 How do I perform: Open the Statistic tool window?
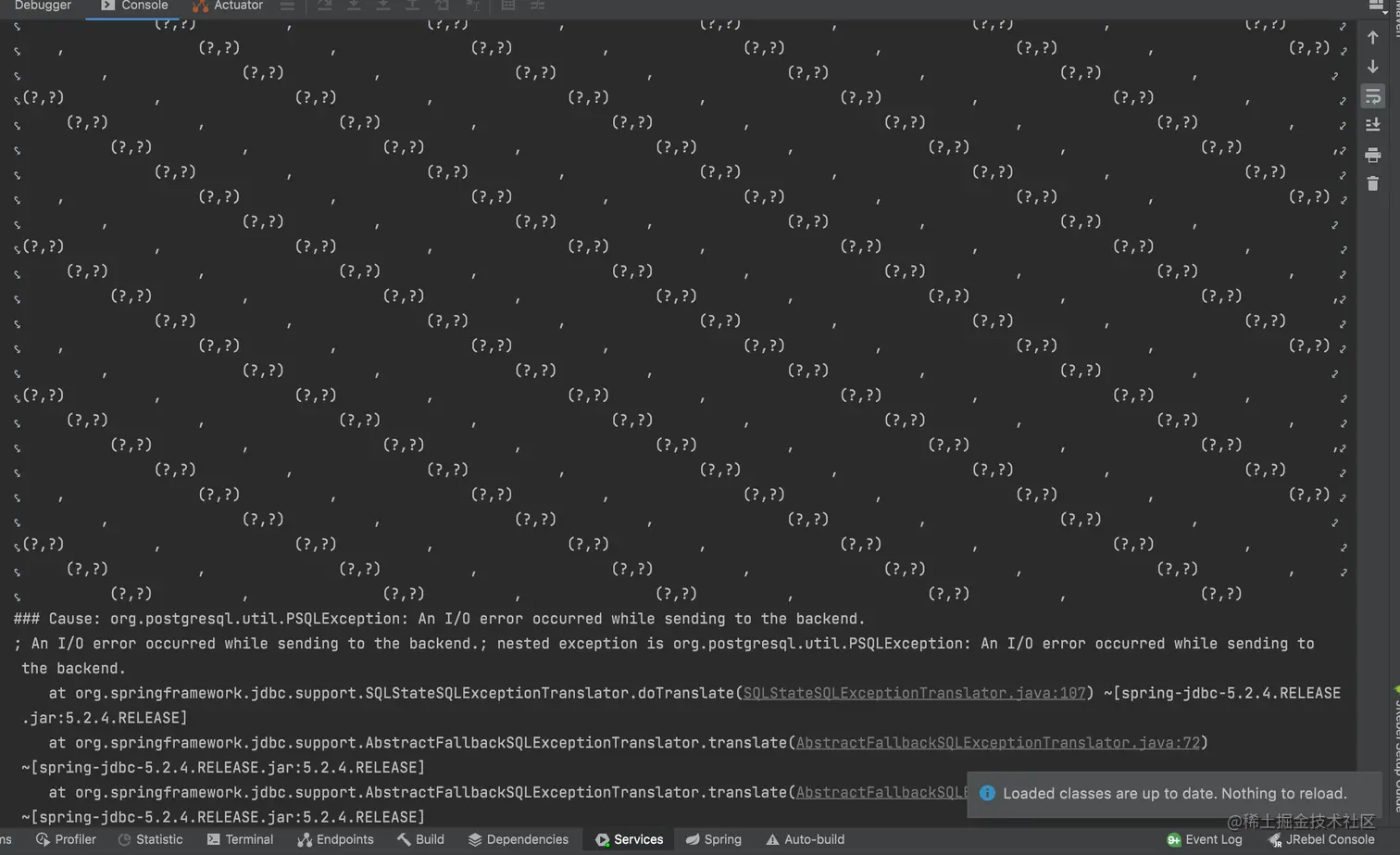(x=150, y=839)
